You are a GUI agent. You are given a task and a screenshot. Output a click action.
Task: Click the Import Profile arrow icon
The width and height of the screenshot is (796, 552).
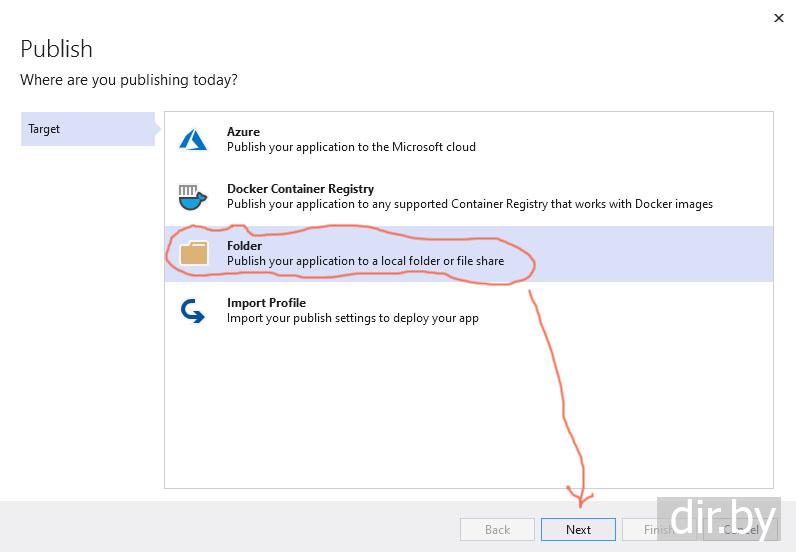pos(192,311)
